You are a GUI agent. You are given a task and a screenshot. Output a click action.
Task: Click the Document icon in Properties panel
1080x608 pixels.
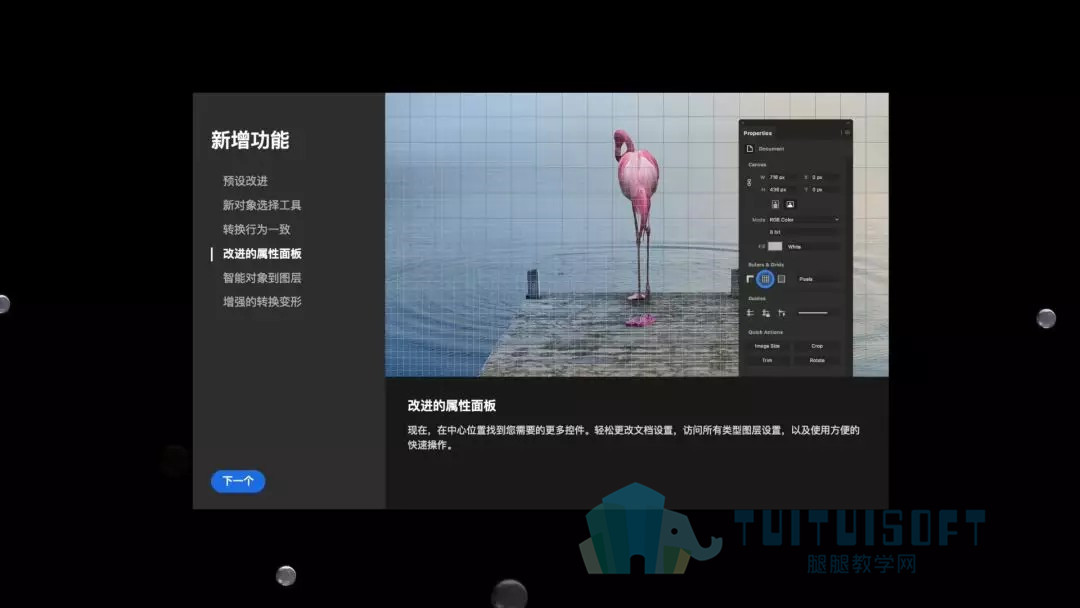[x=750, y=149]
